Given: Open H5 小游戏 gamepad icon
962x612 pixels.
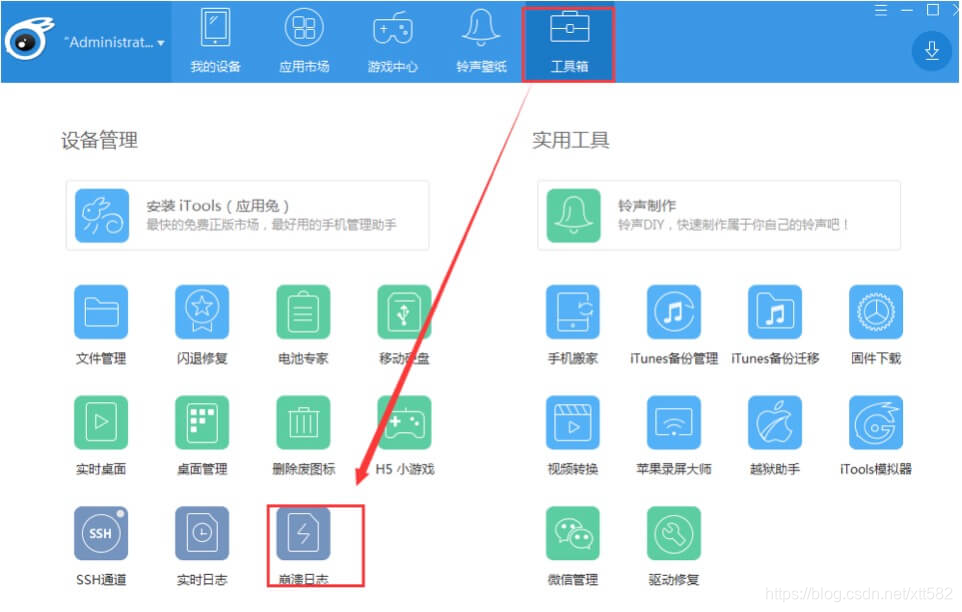Looking at the screenshot, I should 404,423.
